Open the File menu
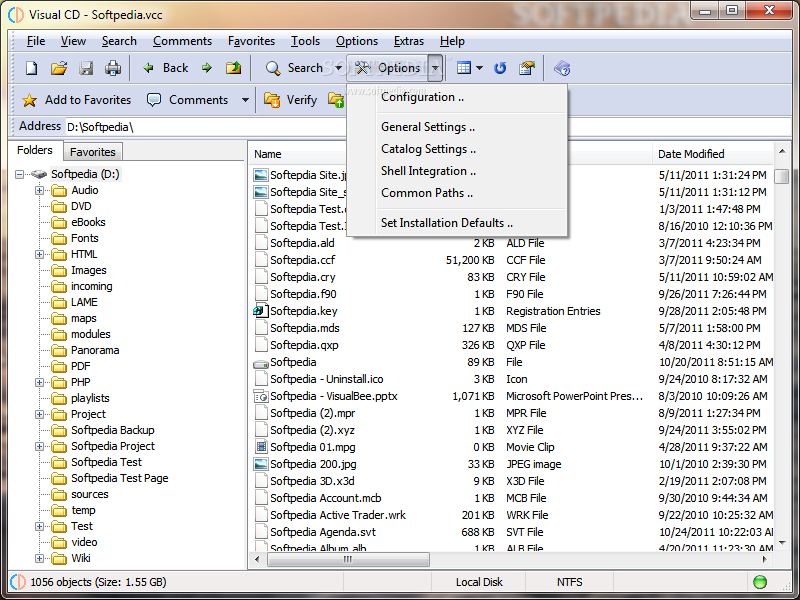This screenshot has width=800, height=600. (x=36, y=41)
